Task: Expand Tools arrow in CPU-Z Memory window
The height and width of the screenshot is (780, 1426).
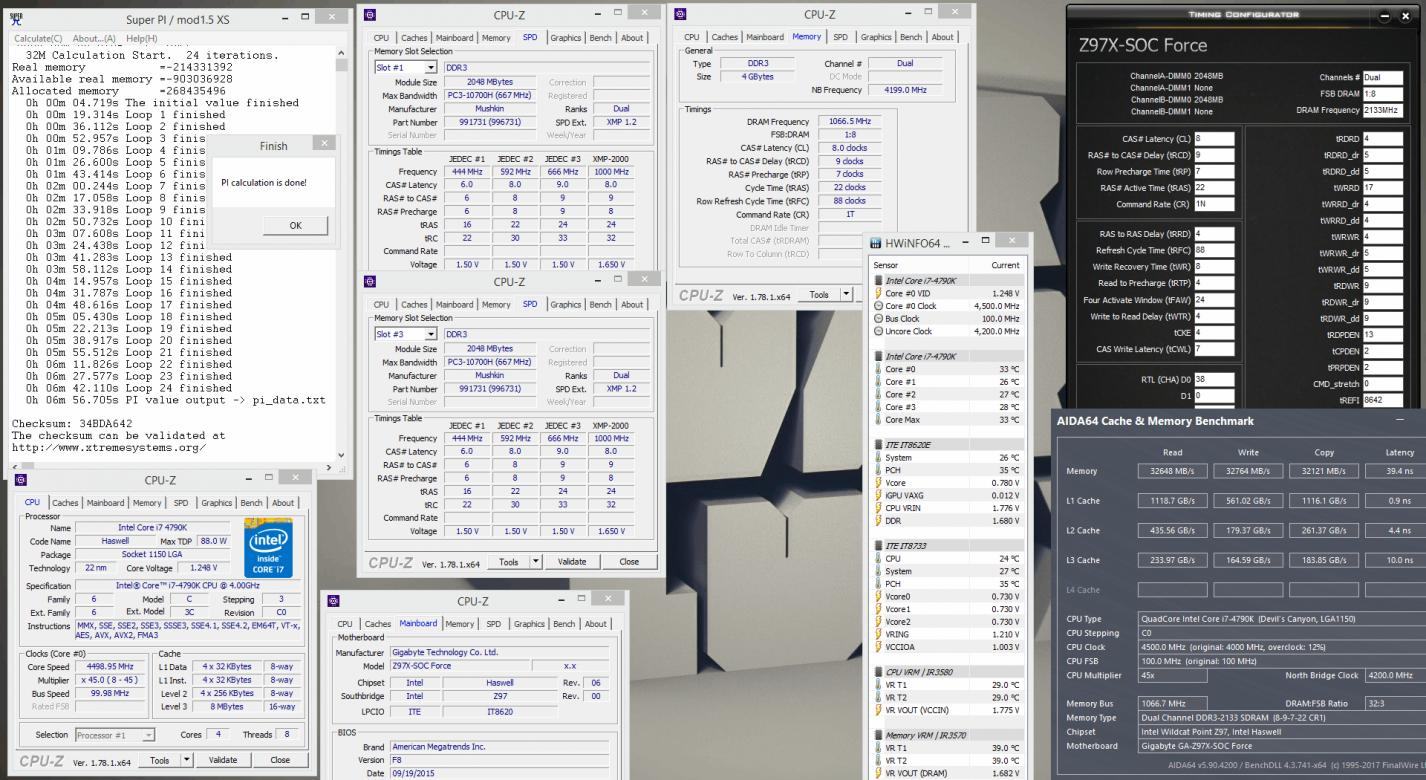Action: point(844,295)
